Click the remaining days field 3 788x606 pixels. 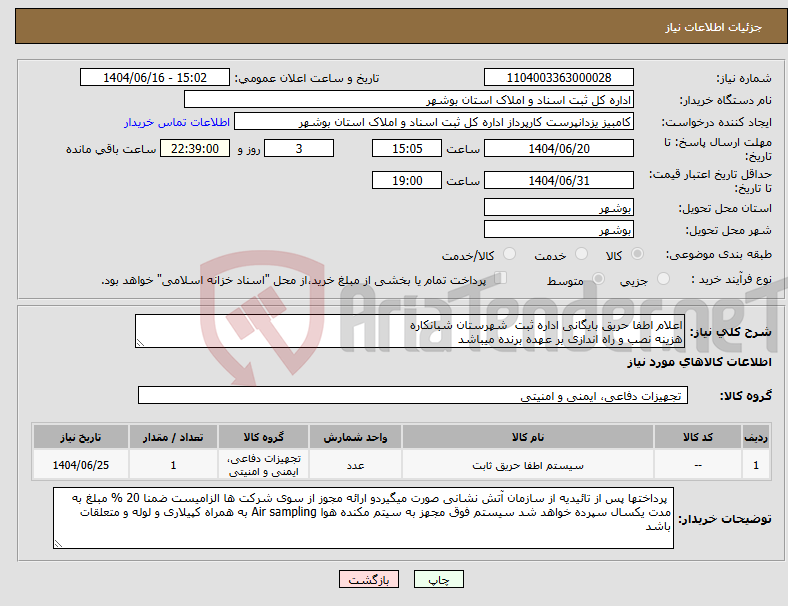[x=299, y=148]
